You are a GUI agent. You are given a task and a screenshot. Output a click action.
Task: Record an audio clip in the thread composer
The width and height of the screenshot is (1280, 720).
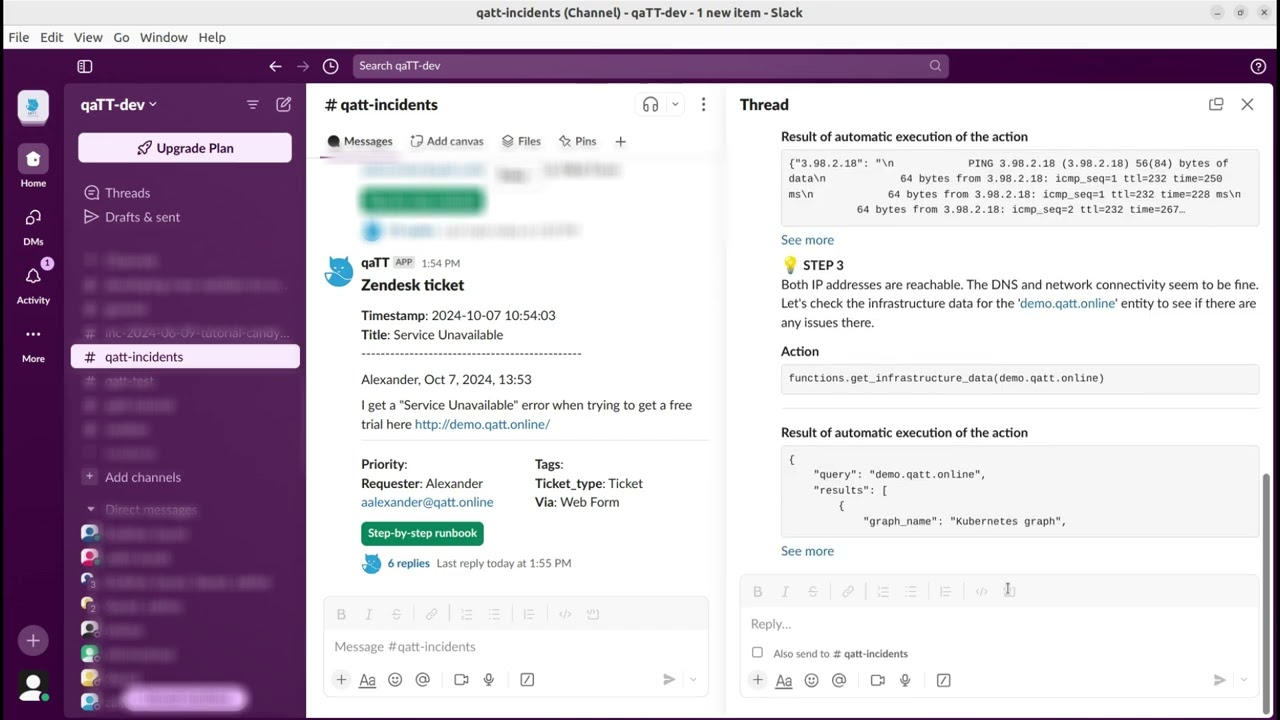coord(905,680)
